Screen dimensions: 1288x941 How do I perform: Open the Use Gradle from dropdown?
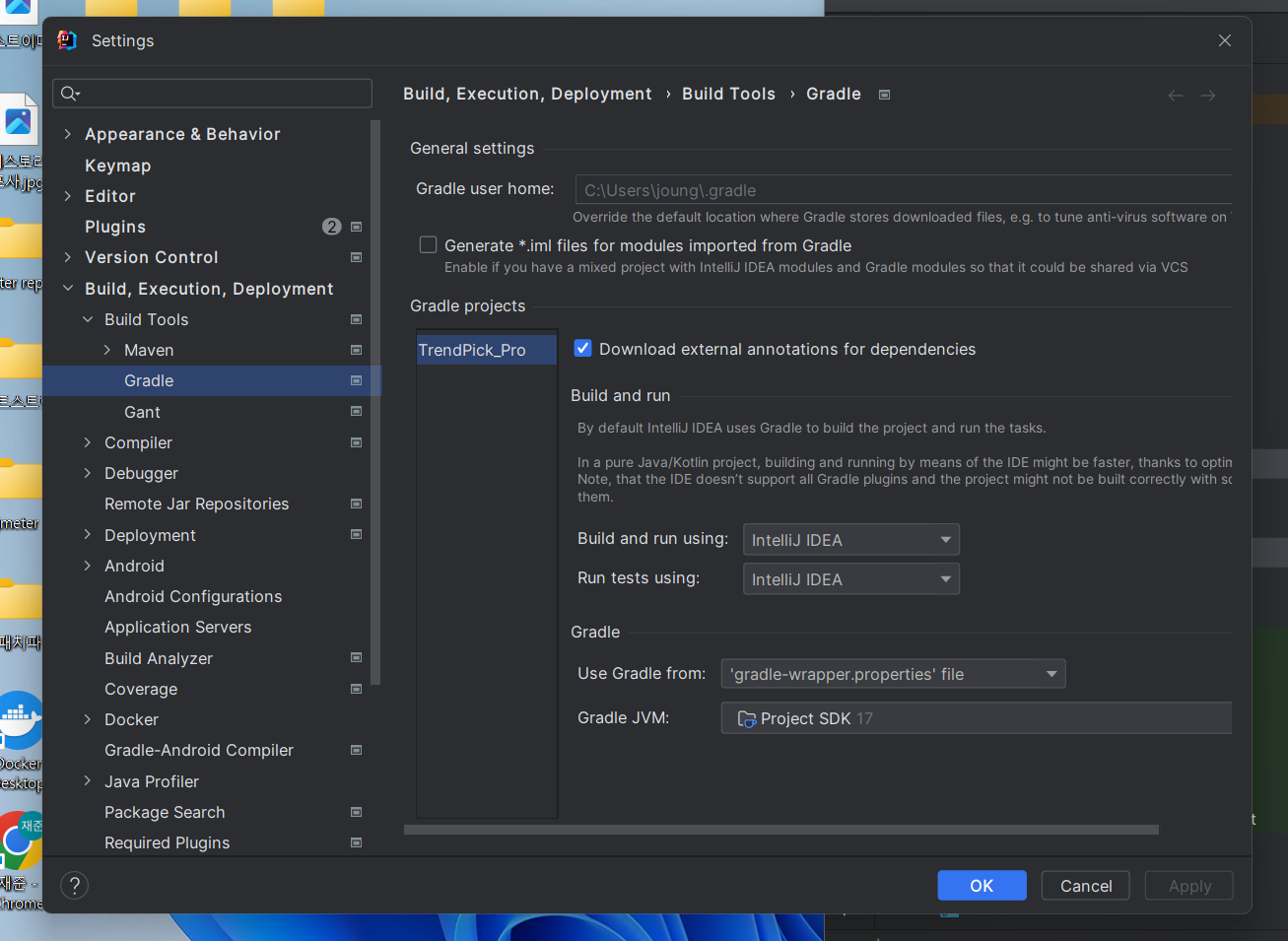[893, 674]
